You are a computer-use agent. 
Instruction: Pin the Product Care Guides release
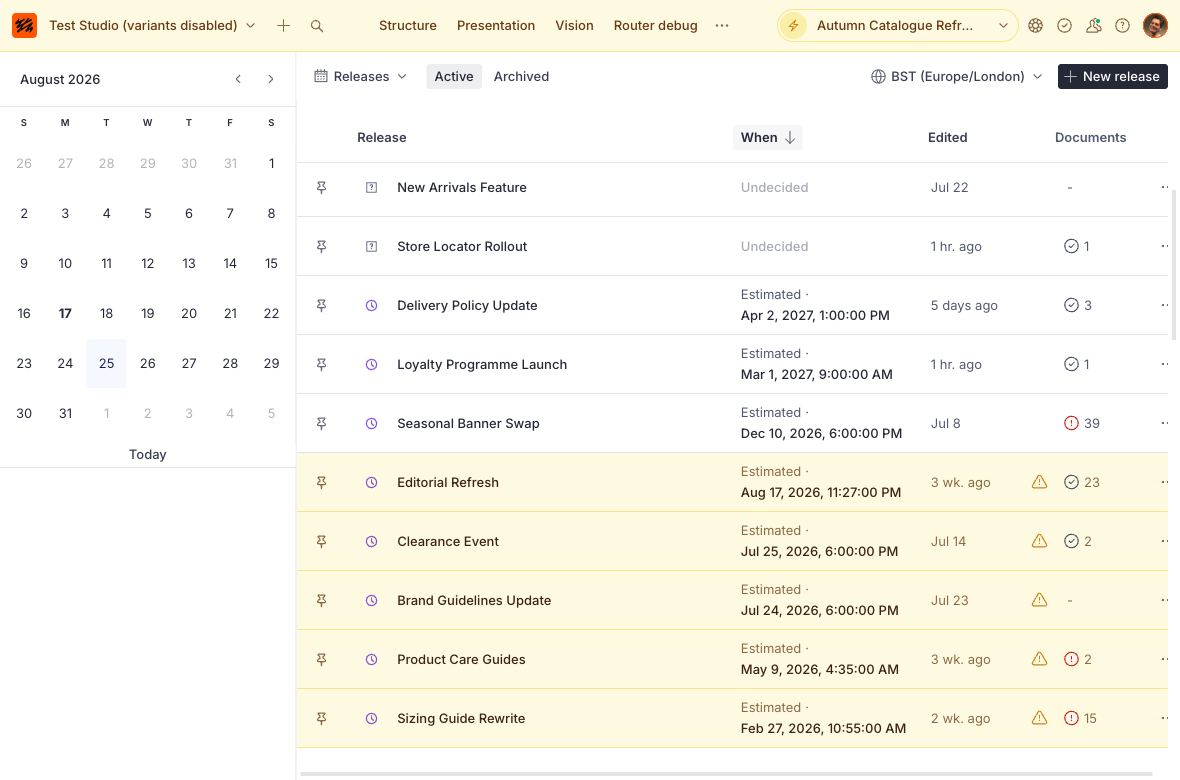click(321, 660)
